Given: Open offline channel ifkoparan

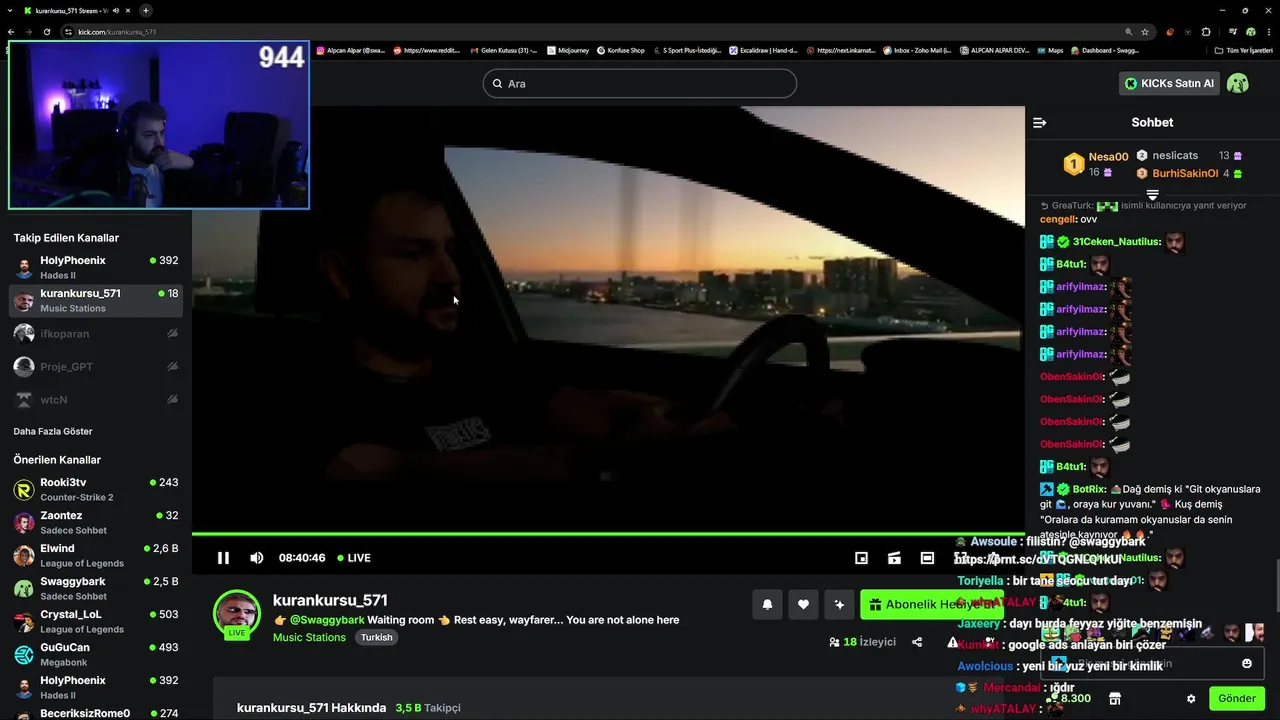Looking at the screenshot, I should [96, 333].
